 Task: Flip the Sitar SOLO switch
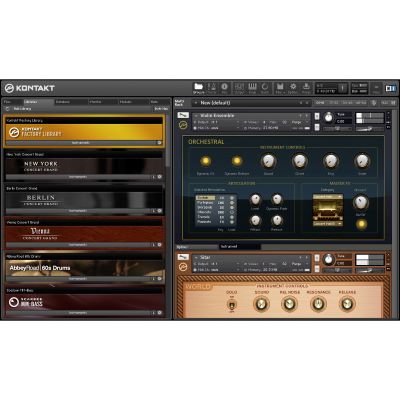click(x=231, y=304)
